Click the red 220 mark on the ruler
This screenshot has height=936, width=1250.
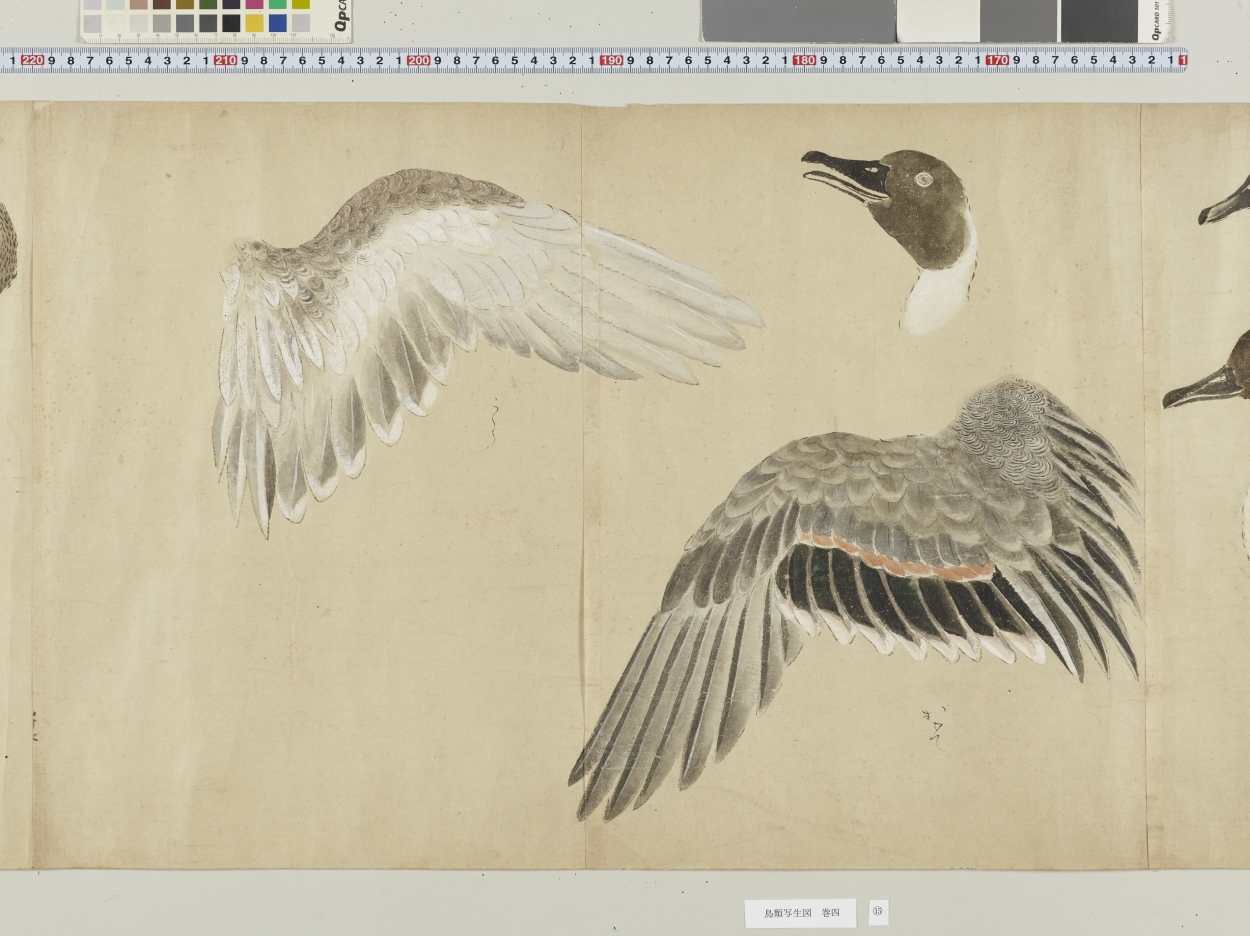click(x=32, y=60)
